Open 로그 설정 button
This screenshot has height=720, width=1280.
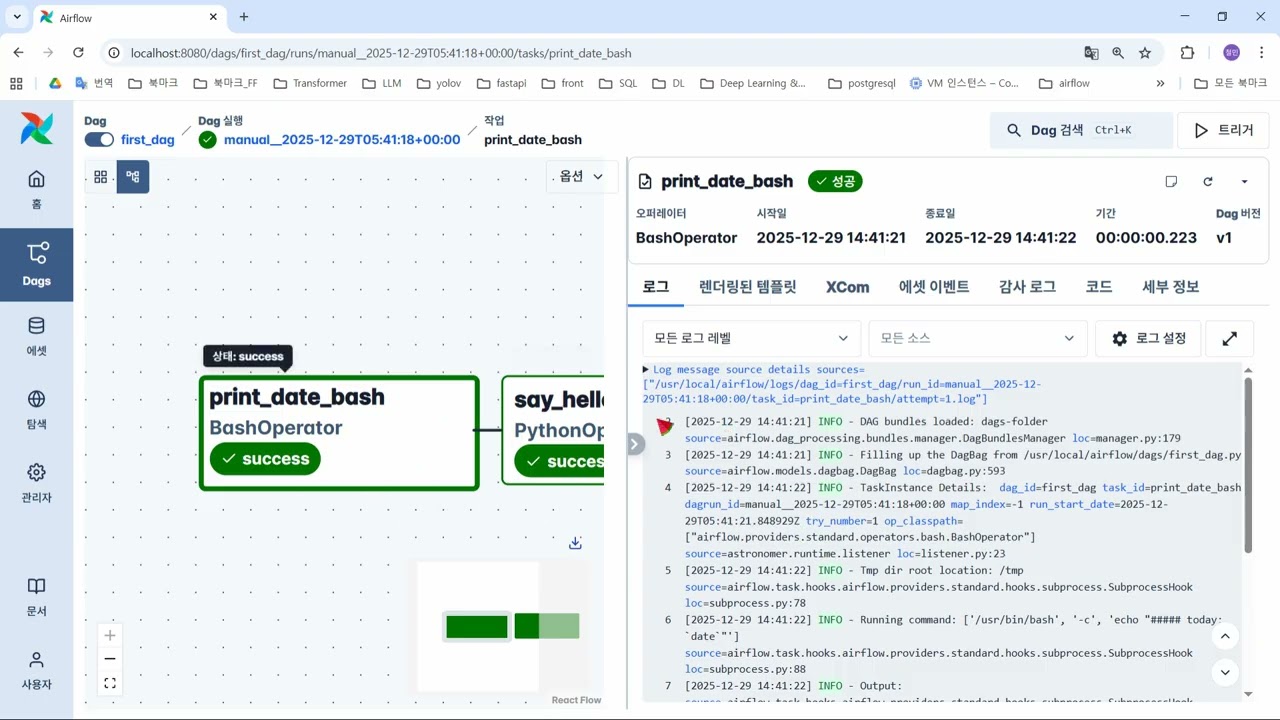click(x=1148, y=338)
